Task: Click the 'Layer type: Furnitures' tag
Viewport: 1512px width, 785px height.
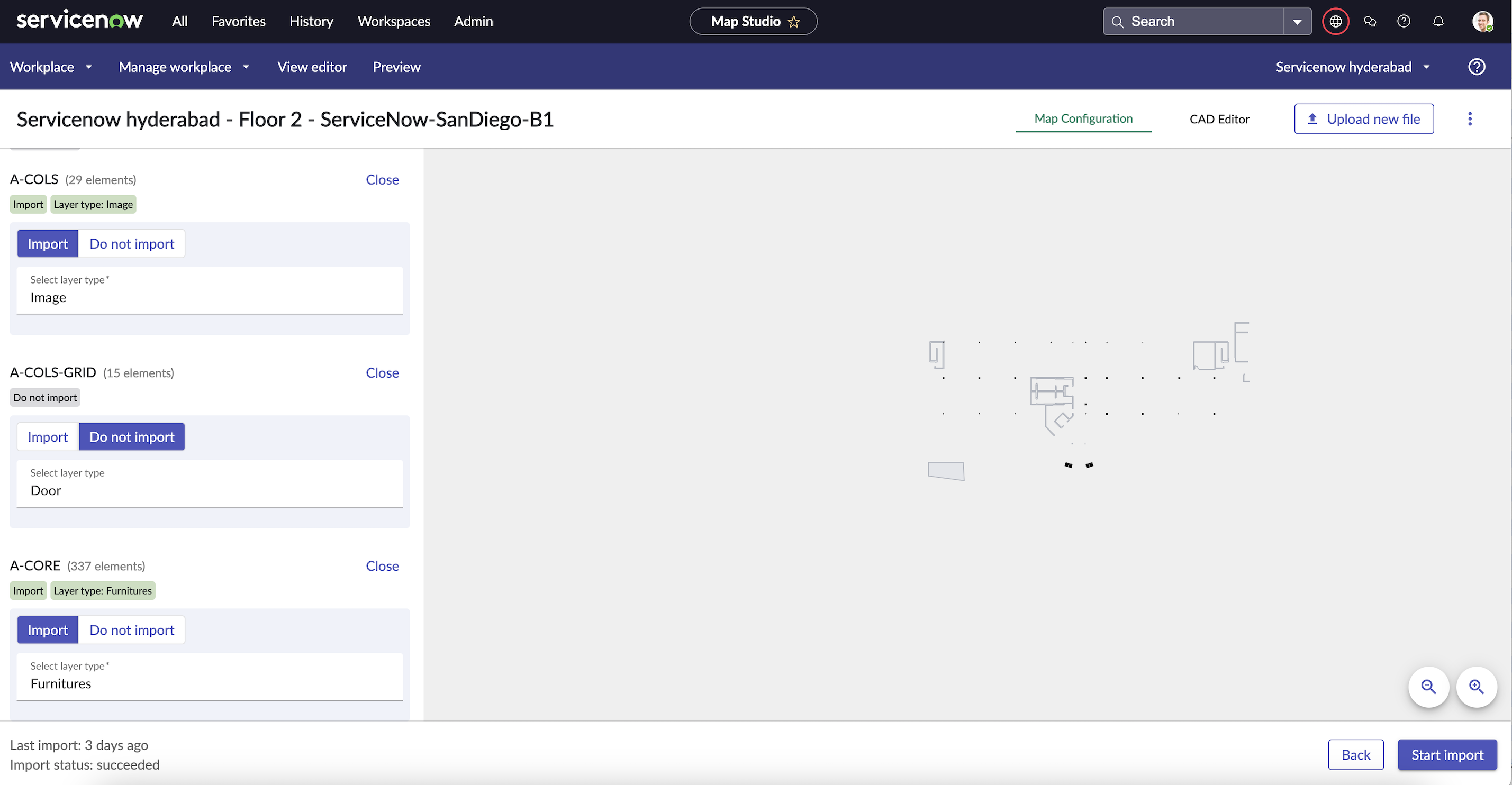Action: click(103, 590)
